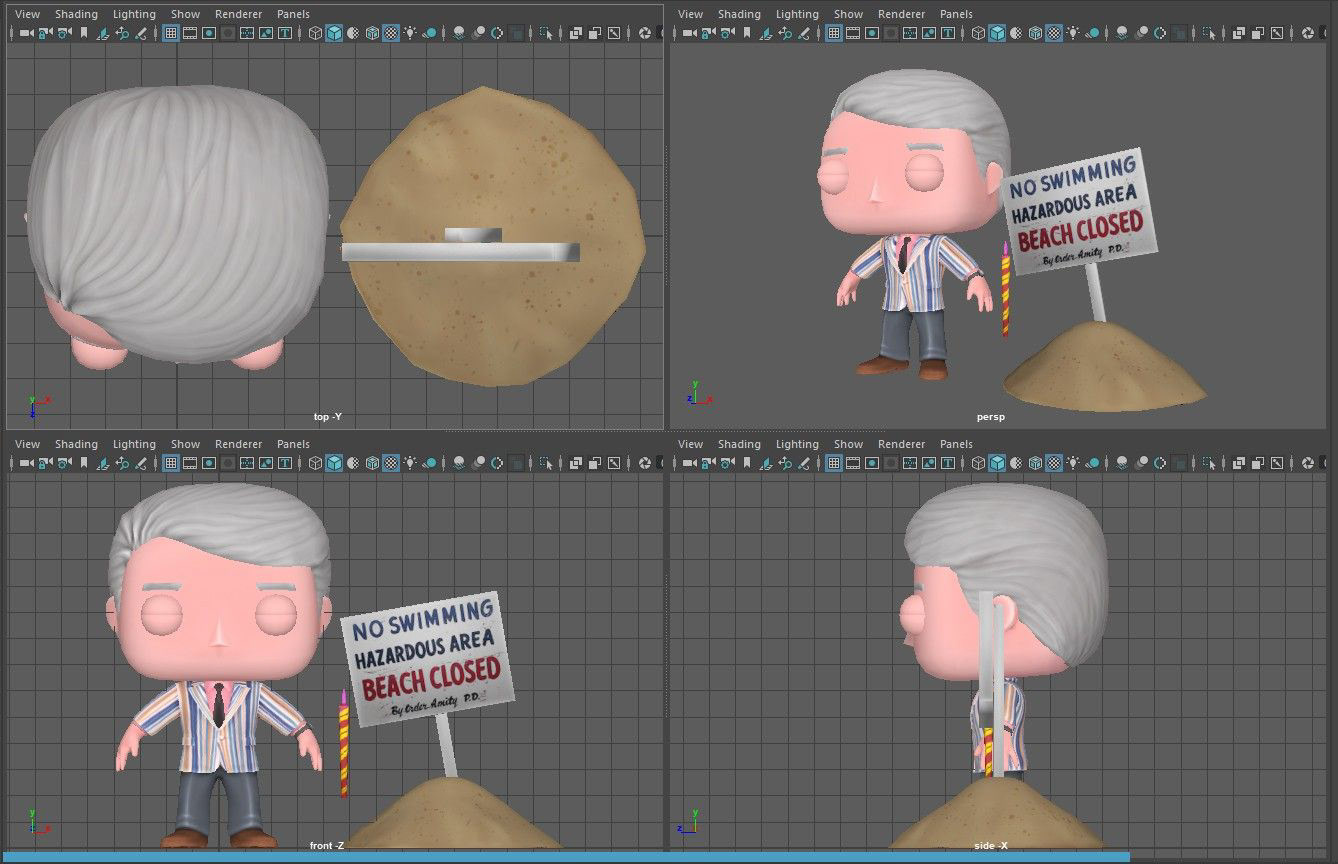This screenshot has width=1338, height=864.
Task: Click first X-Ray icon in persp panel
Action: tap(1238, 33)
